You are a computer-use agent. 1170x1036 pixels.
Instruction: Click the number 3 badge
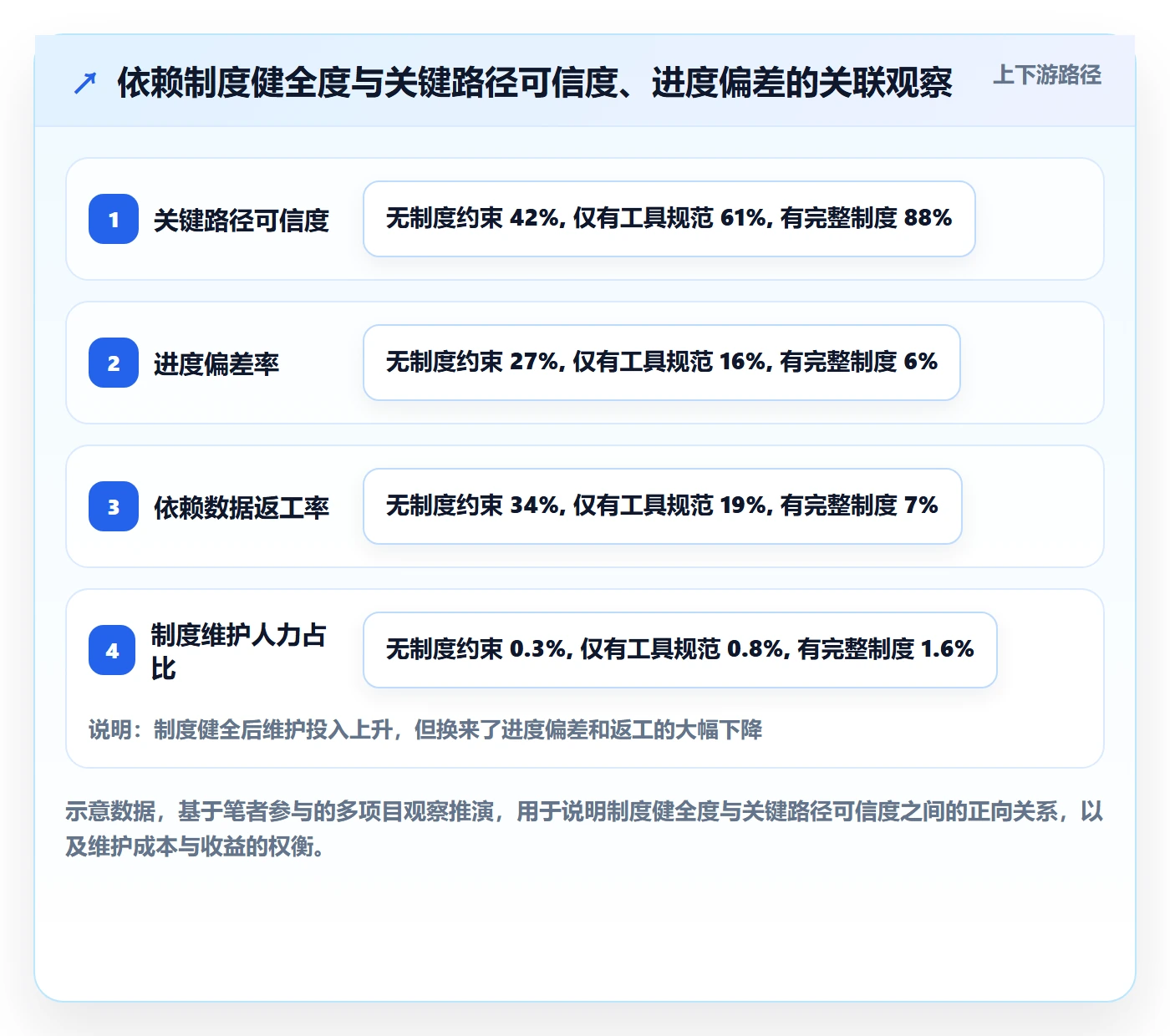point(114,506)
